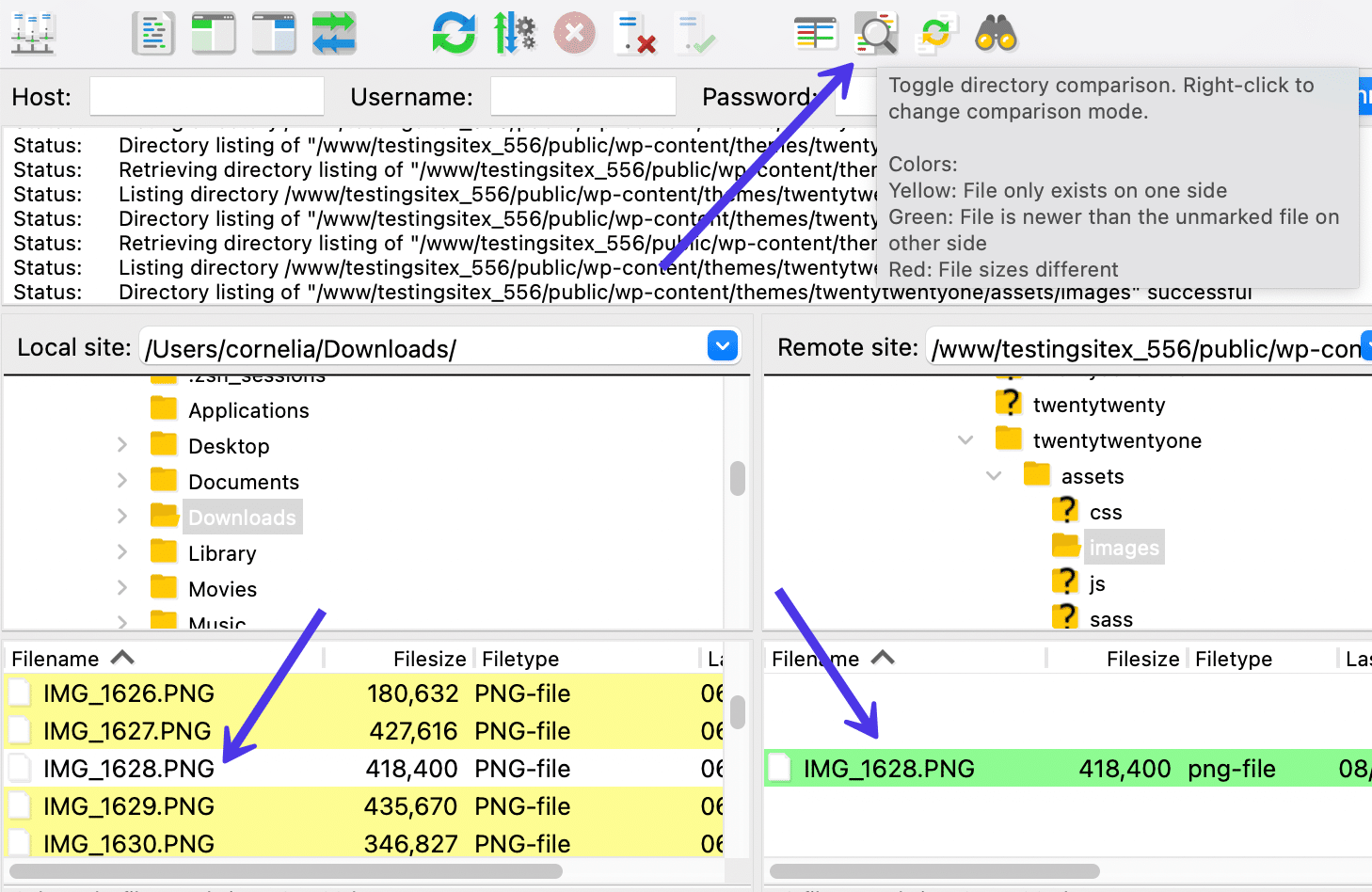Disconnect from the current server

[634, 34]
